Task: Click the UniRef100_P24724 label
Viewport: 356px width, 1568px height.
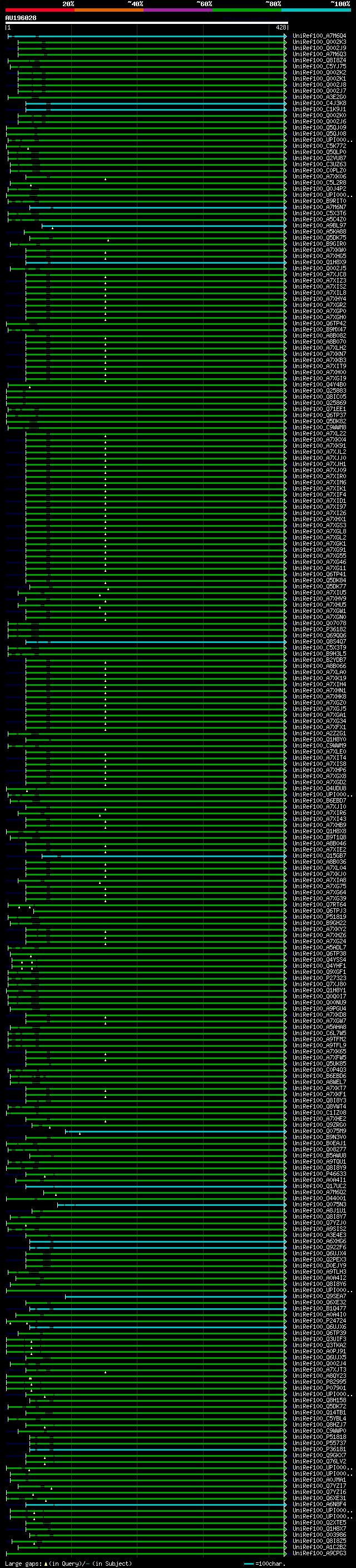Action: (x=319, y=1320)
